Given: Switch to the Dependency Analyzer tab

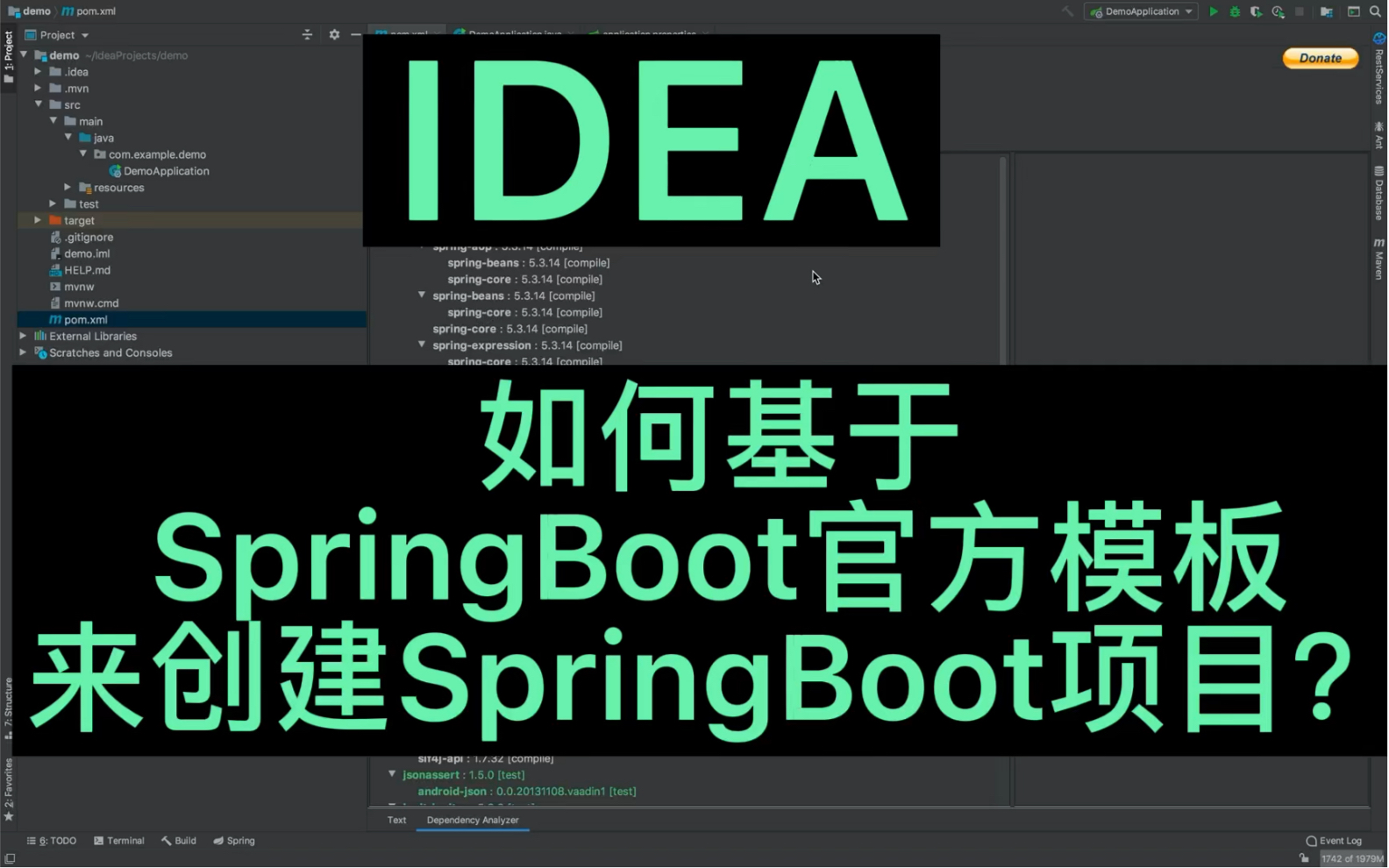Looking at the screenshot, I should pos(473,821).
